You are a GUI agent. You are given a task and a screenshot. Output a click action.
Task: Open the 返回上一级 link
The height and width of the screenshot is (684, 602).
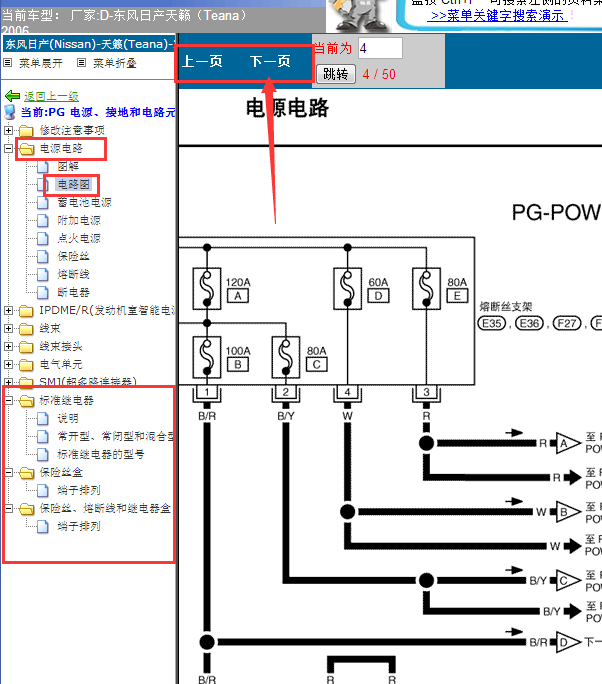coord(51,96)
